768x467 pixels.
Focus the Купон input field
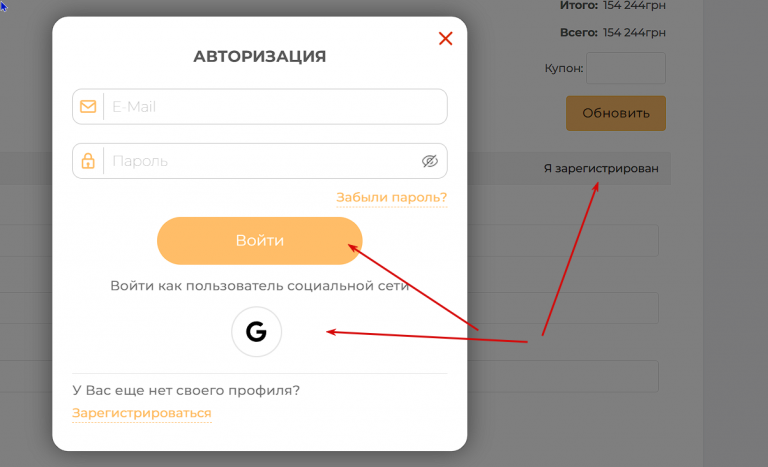tap(626, 68)
